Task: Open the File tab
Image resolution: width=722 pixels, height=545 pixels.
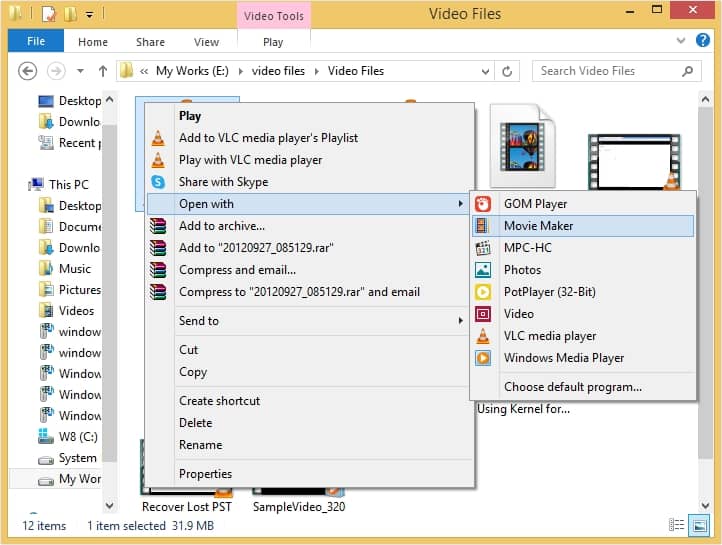Action: (36, 41)
